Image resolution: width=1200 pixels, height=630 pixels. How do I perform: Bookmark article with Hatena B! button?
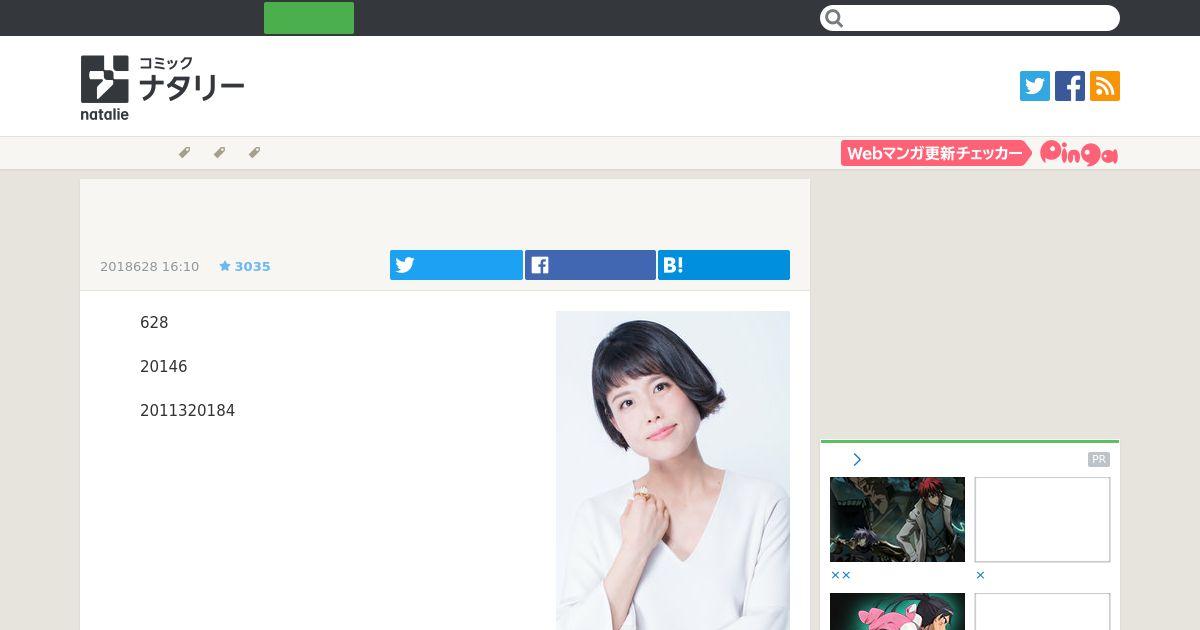724,265
